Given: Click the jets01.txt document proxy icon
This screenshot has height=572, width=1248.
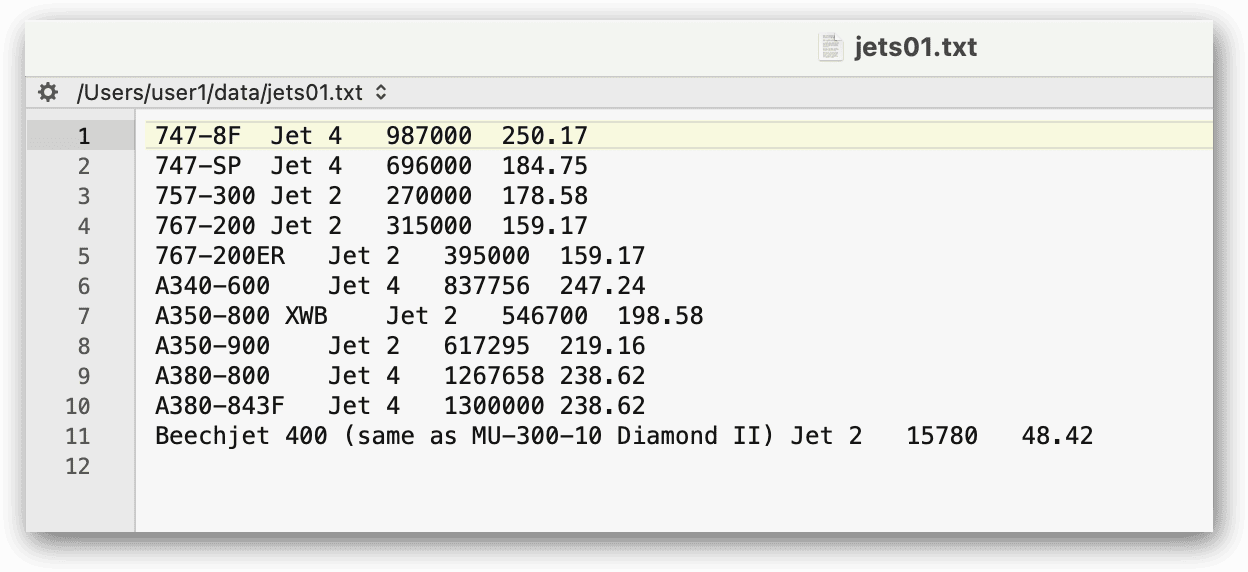Looking at the screenshot, I should pos(830,47).
